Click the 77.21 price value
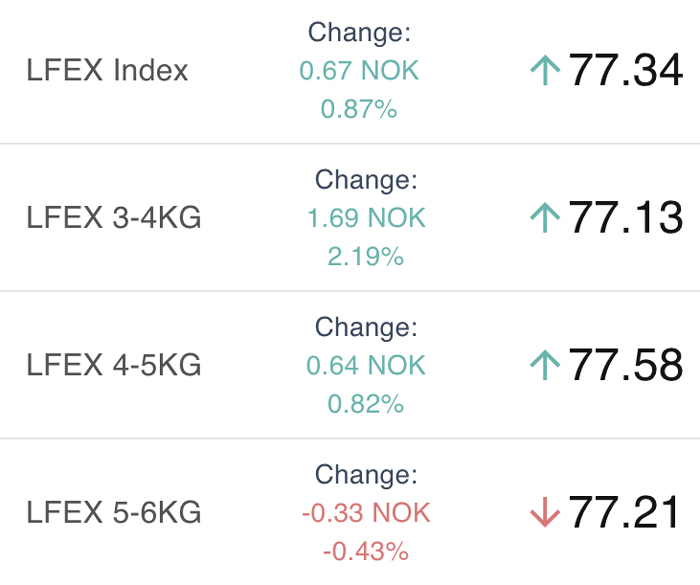The image size is (700, 585). [623, 512]
